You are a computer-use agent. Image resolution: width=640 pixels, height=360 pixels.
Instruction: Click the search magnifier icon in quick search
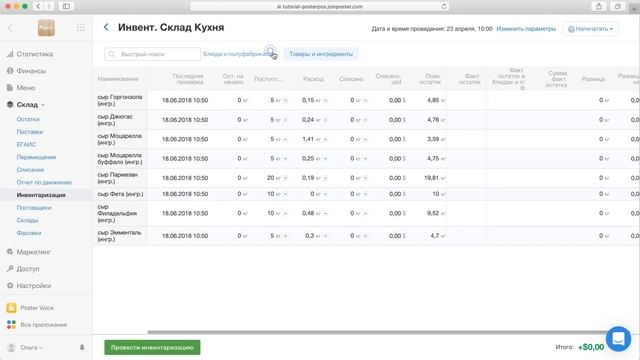(112, 54)
